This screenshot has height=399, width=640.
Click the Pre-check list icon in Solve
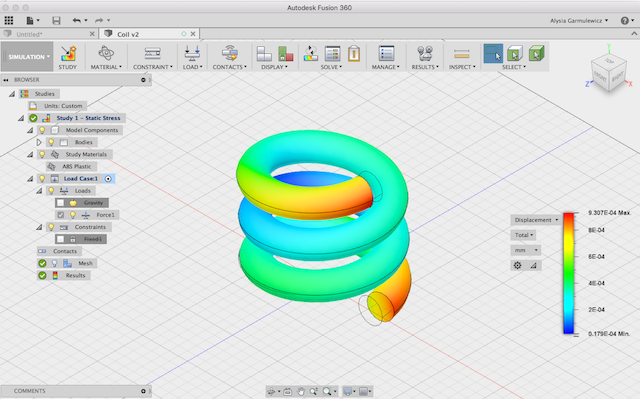(x=333, y=53)
